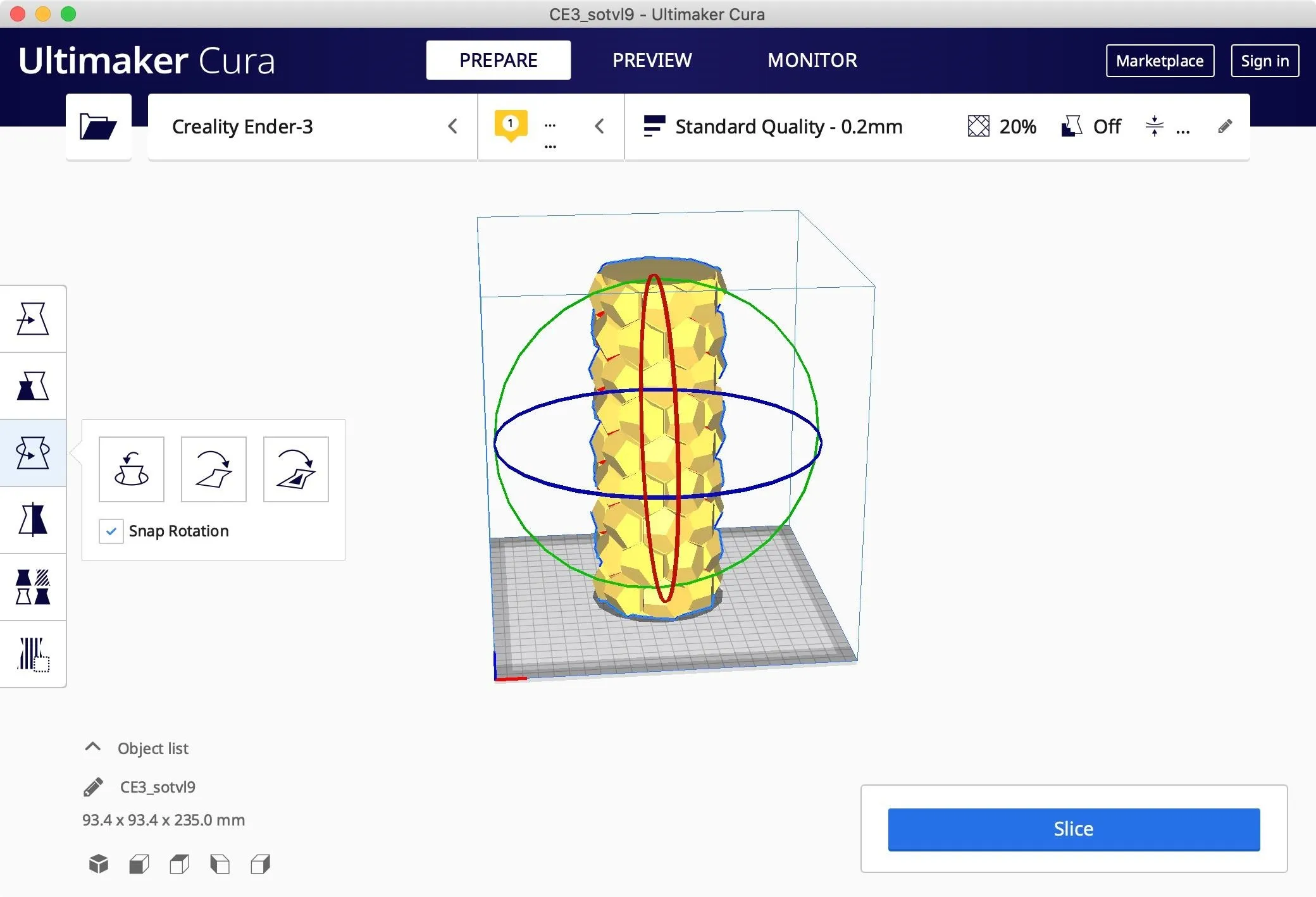Switch to the PREVIEW stage tab
This screenshot has width=1316, height=897.
tap(652, 60)
